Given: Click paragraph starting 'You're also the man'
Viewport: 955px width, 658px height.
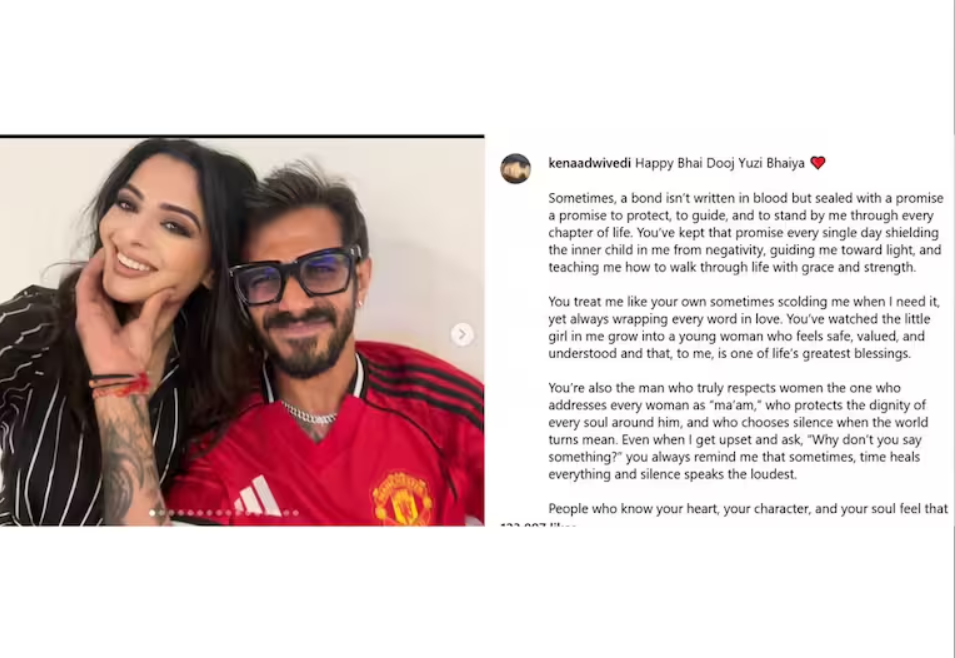Looking at the screenshot, I should [738, 431].
